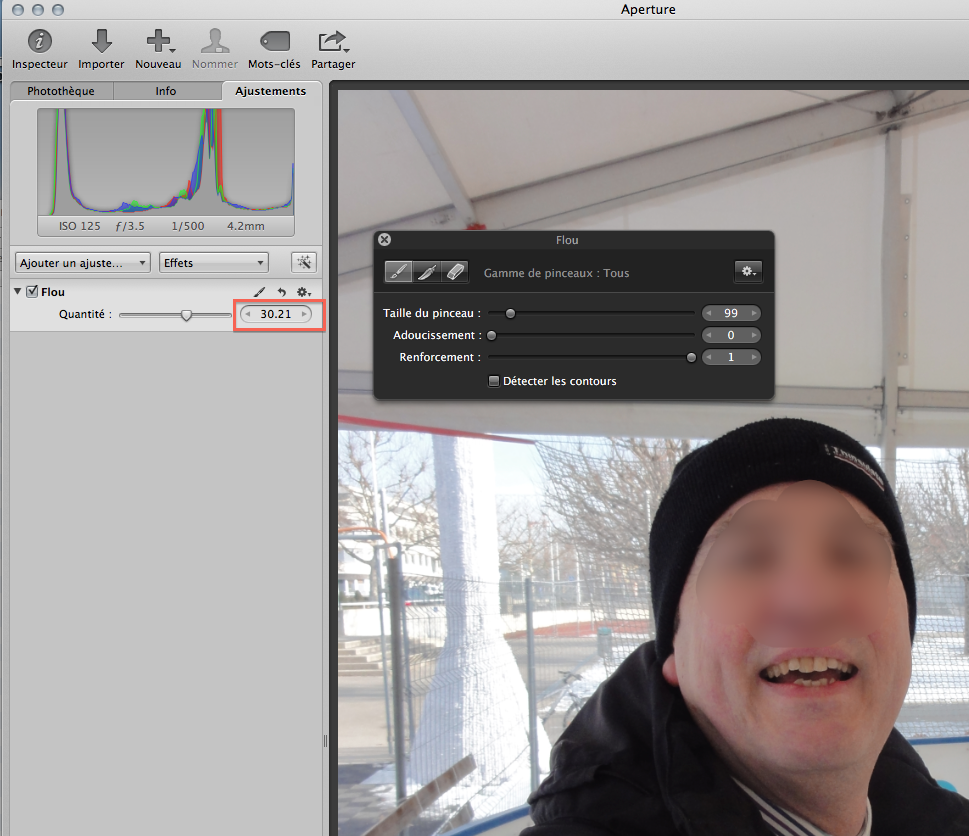
Task: Collapse the Flou adjustment section
Action: 18,292
